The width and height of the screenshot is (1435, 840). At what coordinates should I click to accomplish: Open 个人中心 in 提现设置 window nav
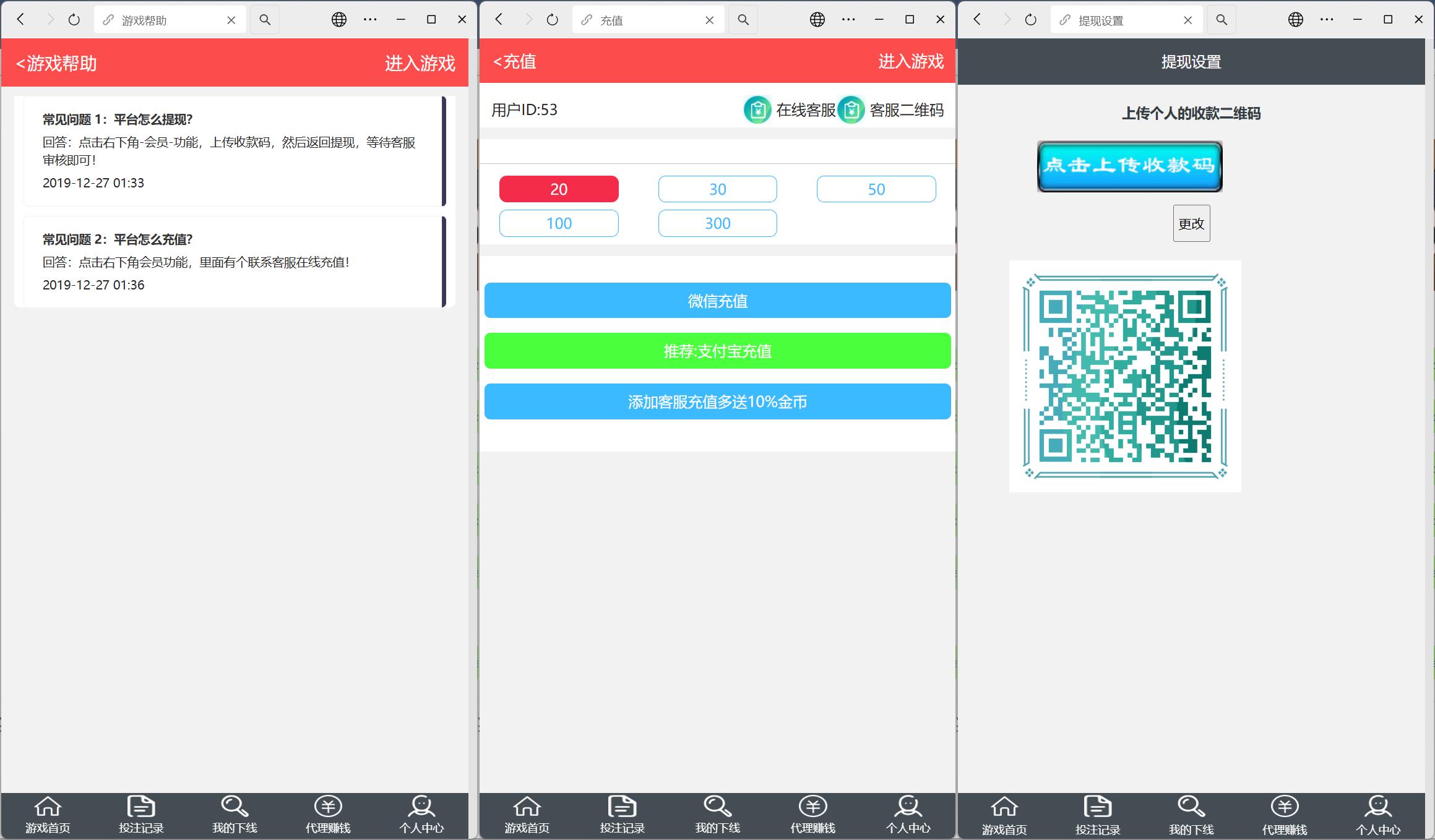pos(1378,817)
